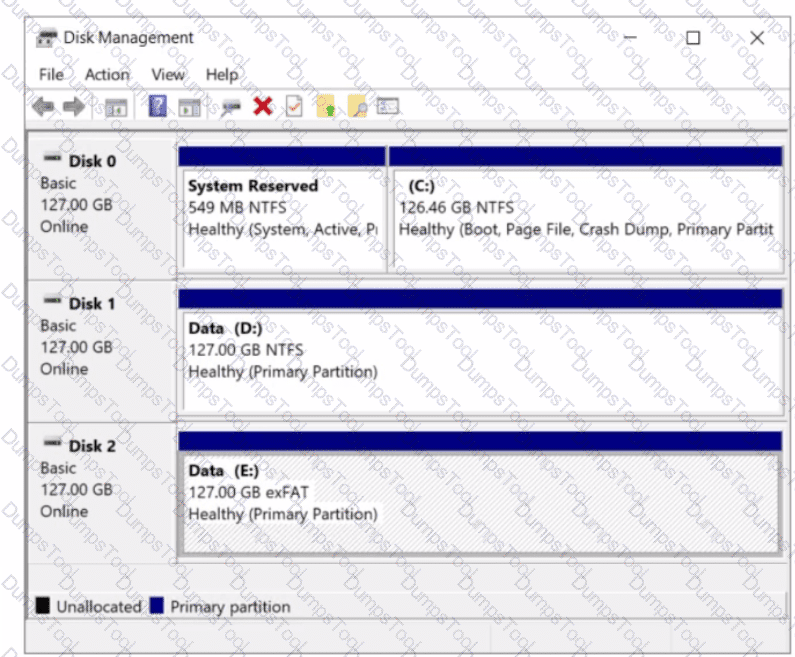Click the Show/Hide Action Pane icon
This screenshot has width=795, height=657.
coord(190,107)
